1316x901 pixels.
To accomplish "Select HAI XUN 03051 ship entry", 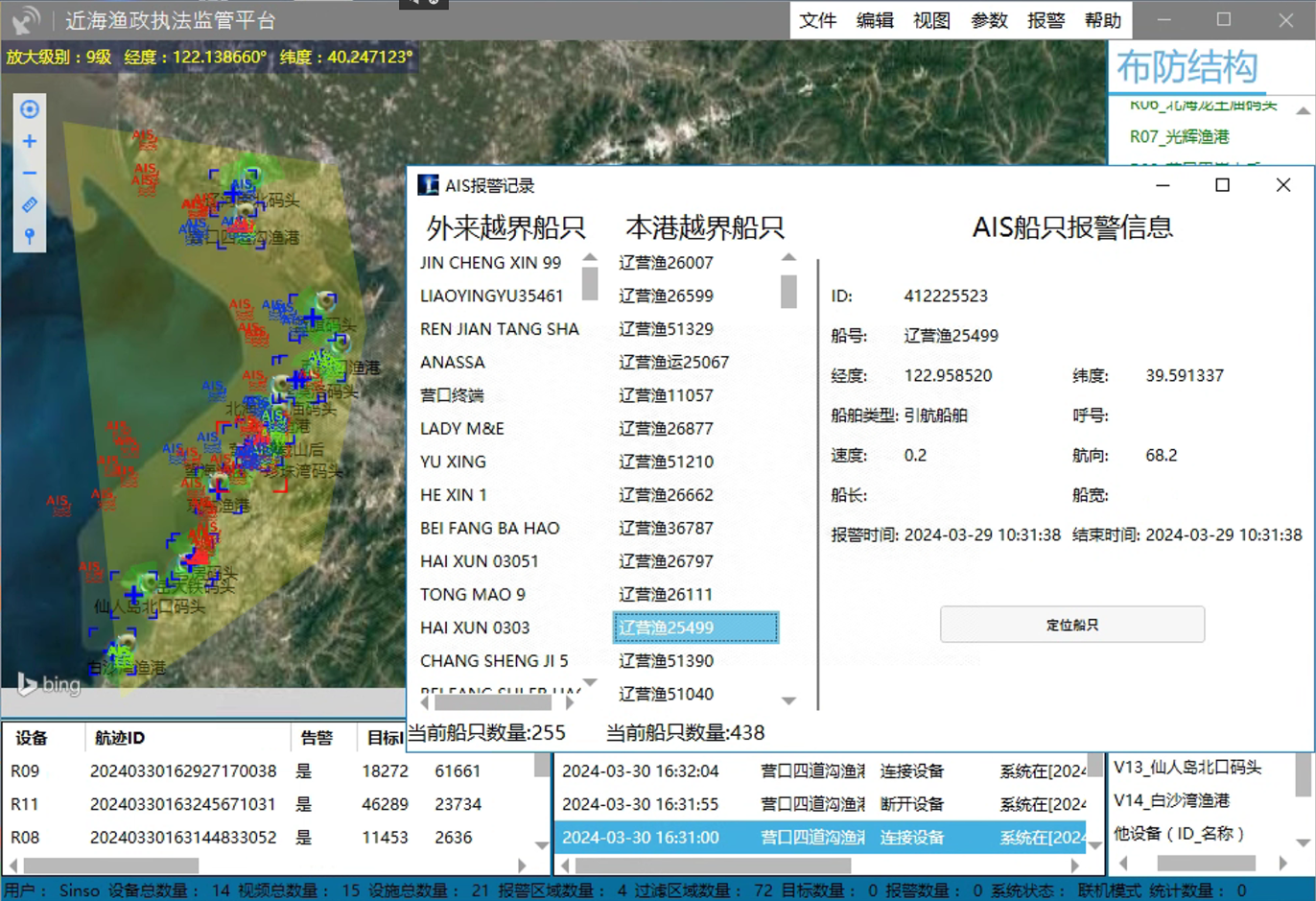I will pyautogui.click(x=480, y=561).
